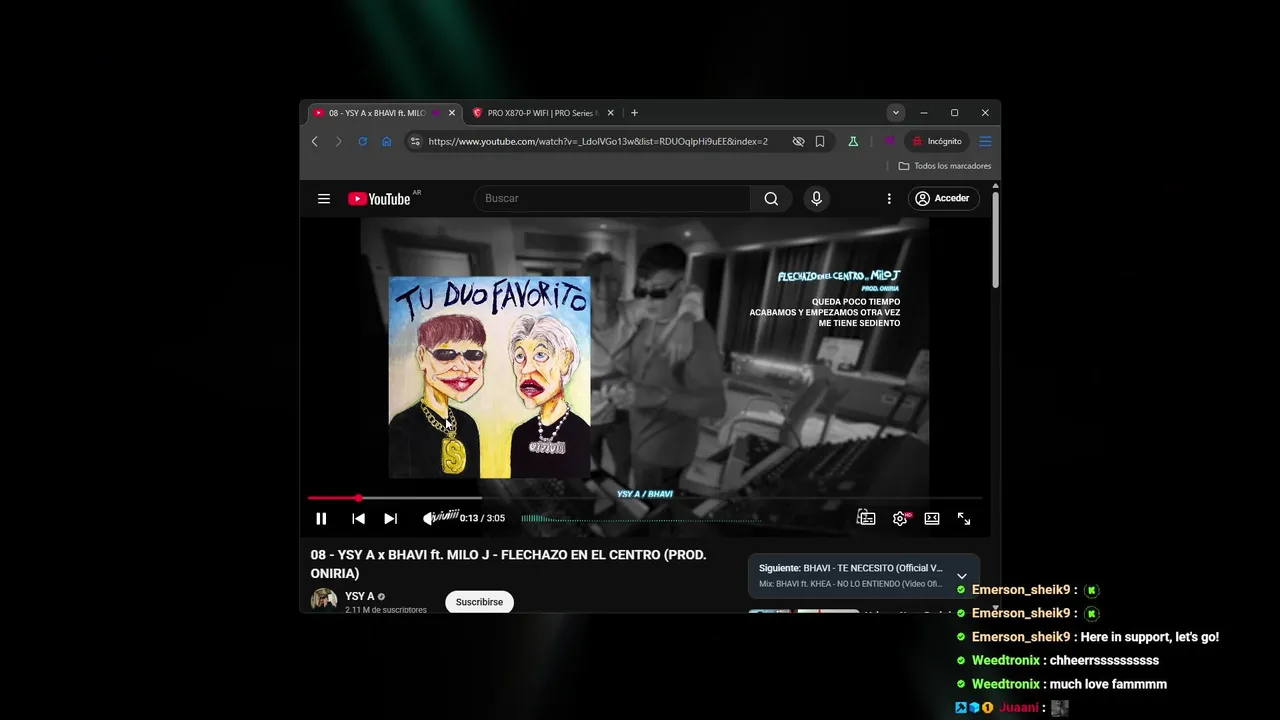Image resolution: width=1280 pixels, height=720 pixels.
Task: Select the YSY A x BHAVI browser tab
Action: pyautogui.click(x=377, y=113)
